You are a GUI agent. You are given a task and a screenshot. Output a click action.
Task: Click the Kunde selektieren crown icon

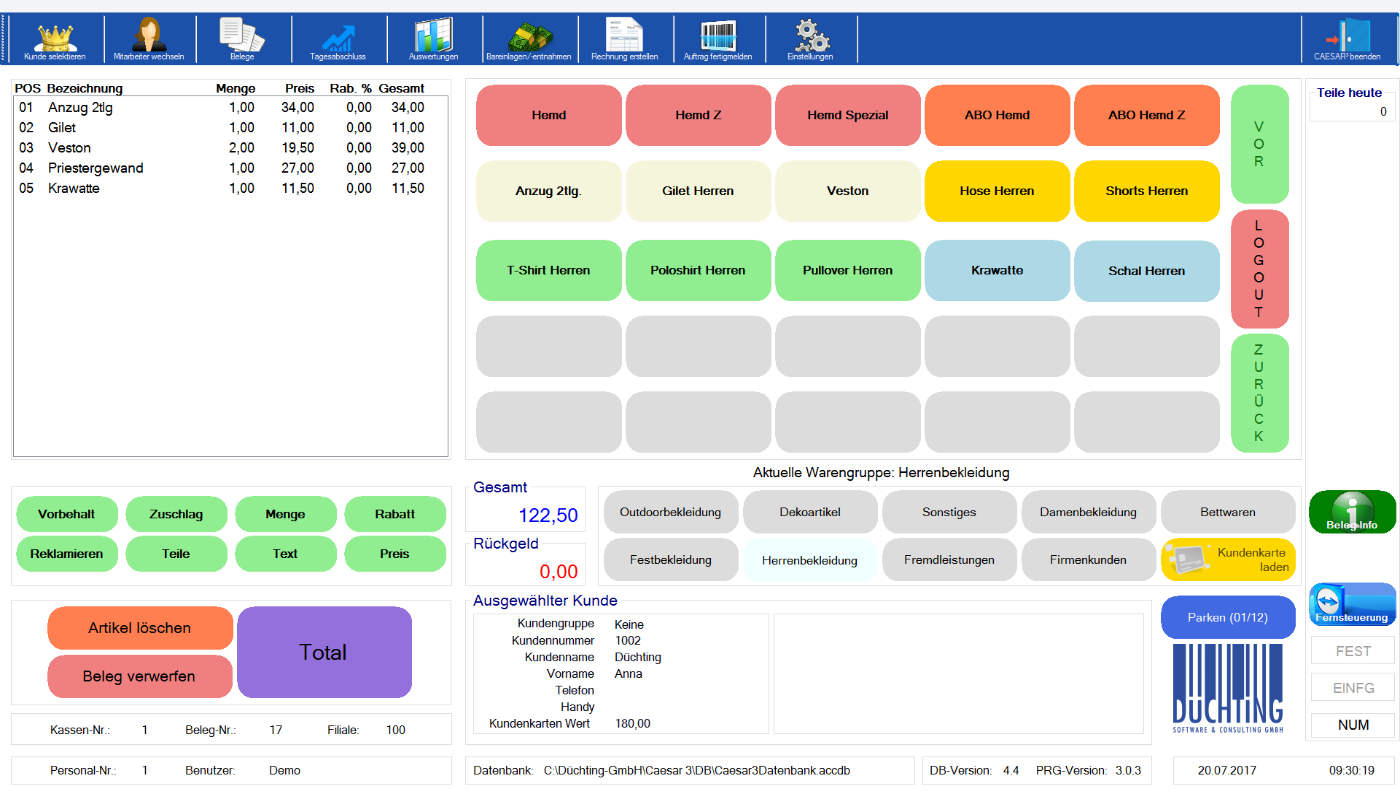click(55, 39)
